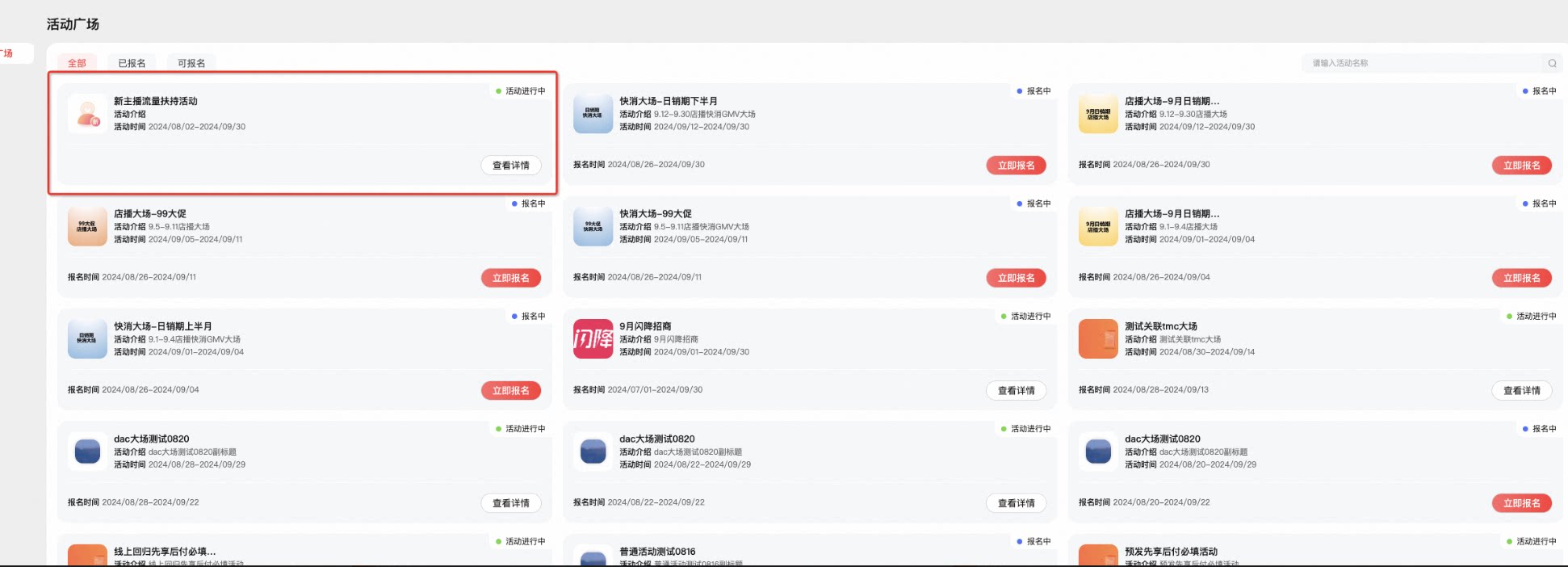Viewport: 1568px width, 567px height.
Task: Click 报名时间 2024/08/28-2024/09/13 text
Action: pos(1143,389)
